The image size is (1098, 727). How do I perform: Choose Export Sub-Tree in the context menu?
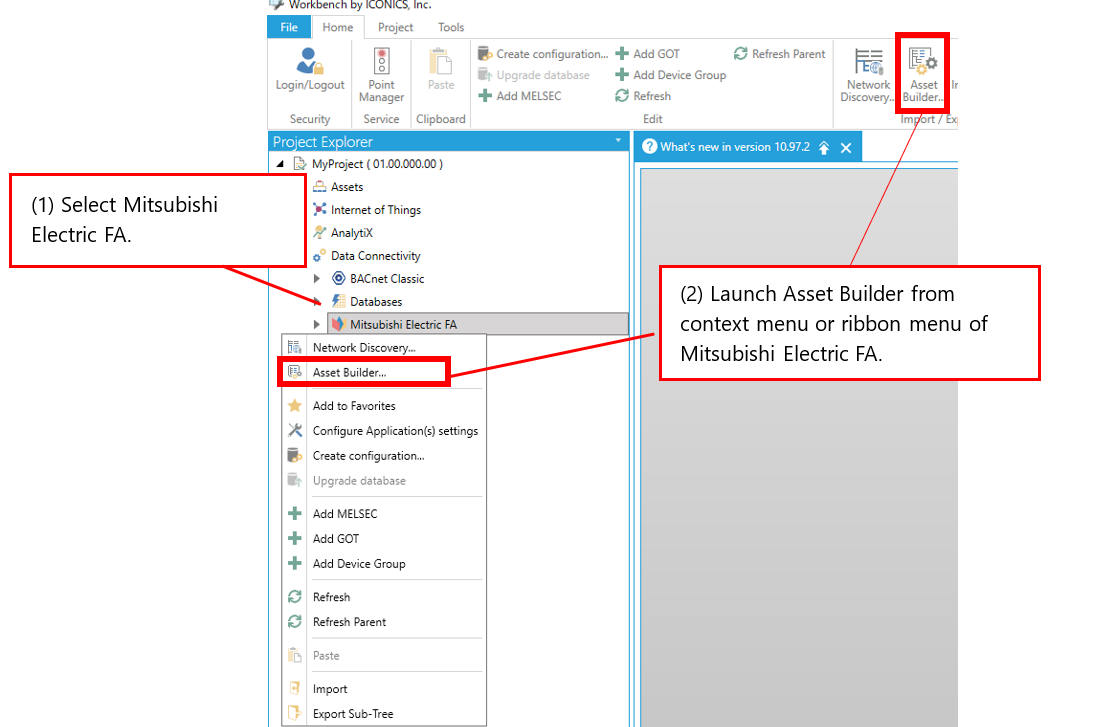point(352,714)
